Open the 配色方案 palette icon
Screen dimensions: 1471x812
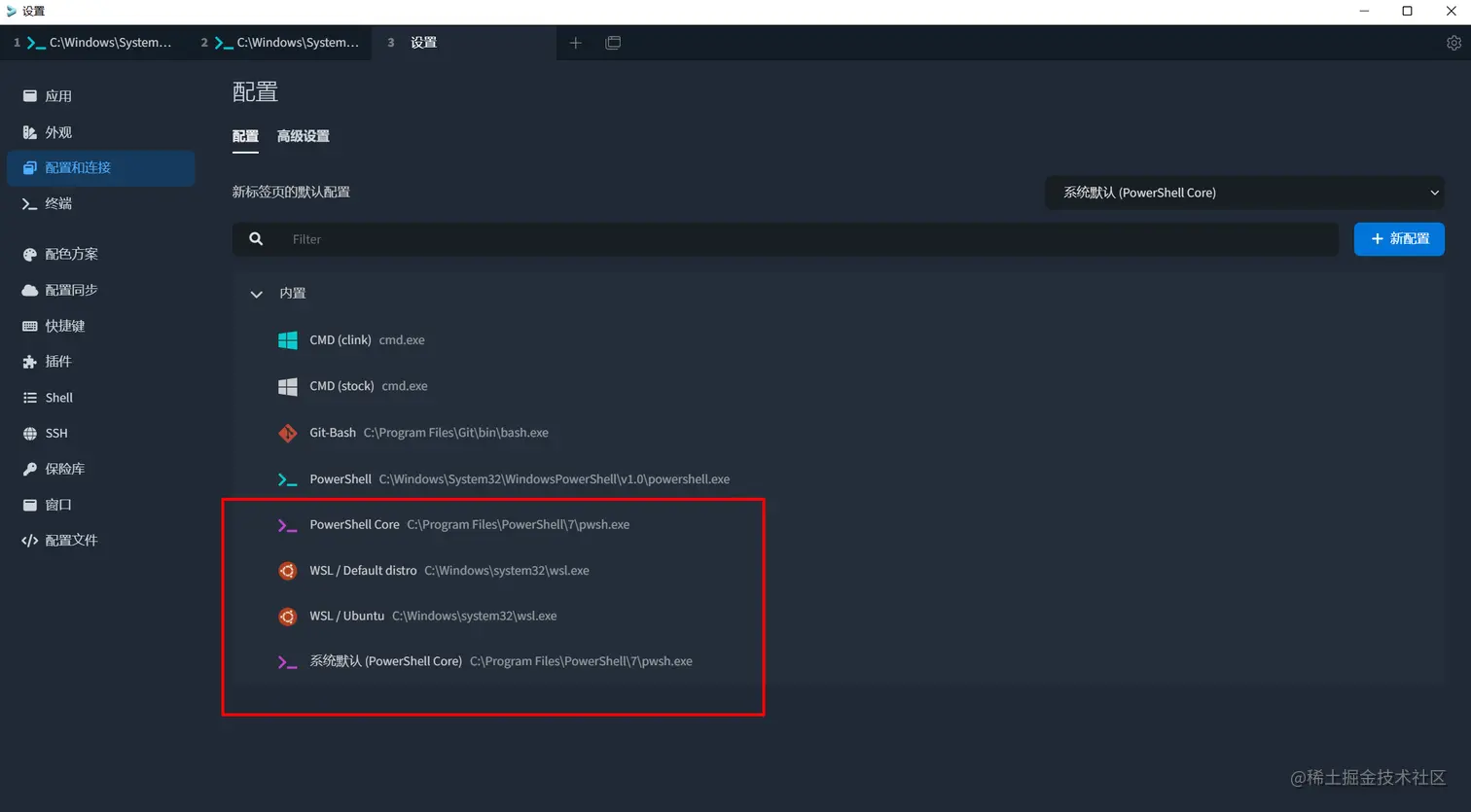(x=30, y=255)
